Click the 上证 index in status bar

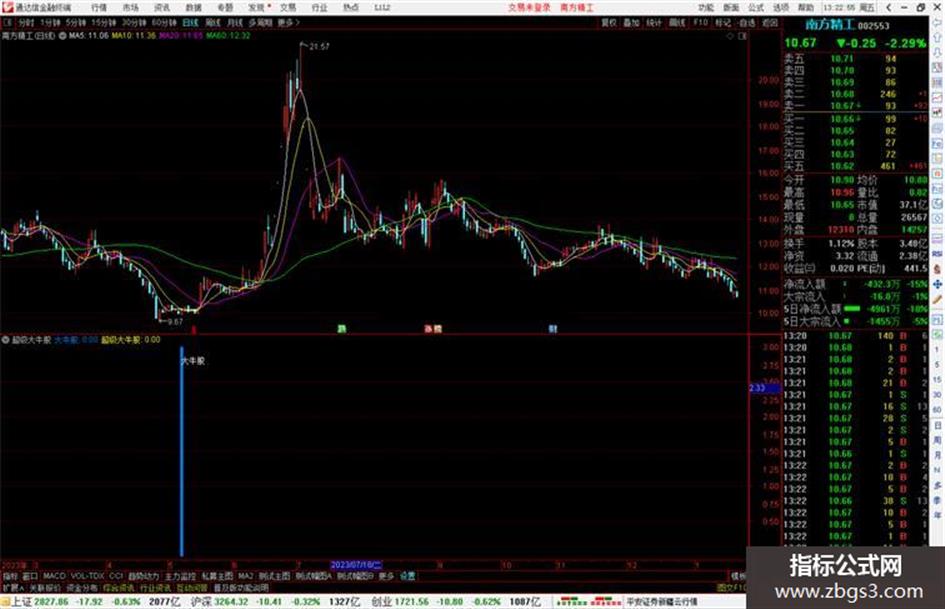tap(21, 602)
